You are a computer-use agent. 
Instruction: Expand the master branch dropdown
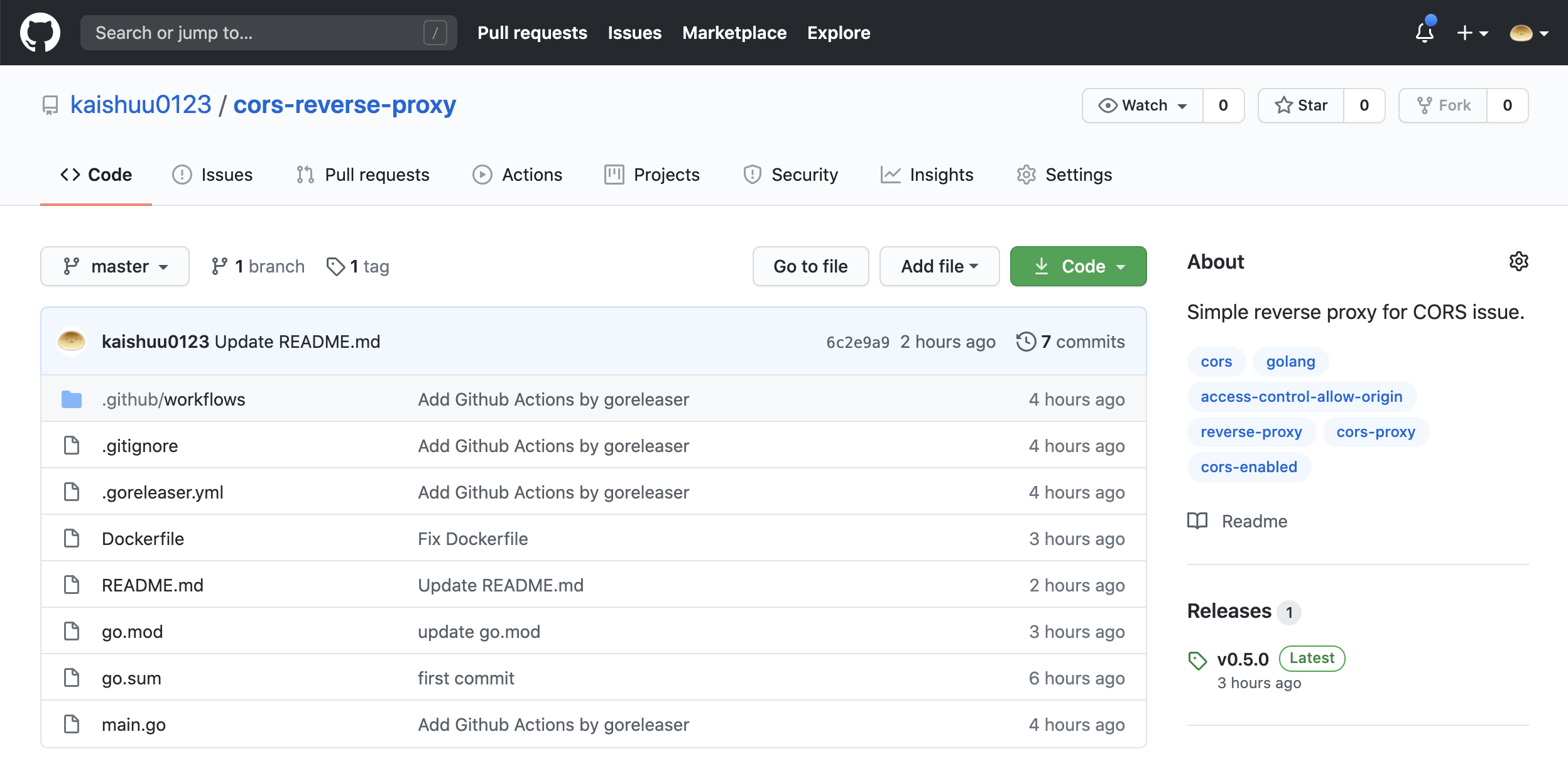[x=114, y=266]
